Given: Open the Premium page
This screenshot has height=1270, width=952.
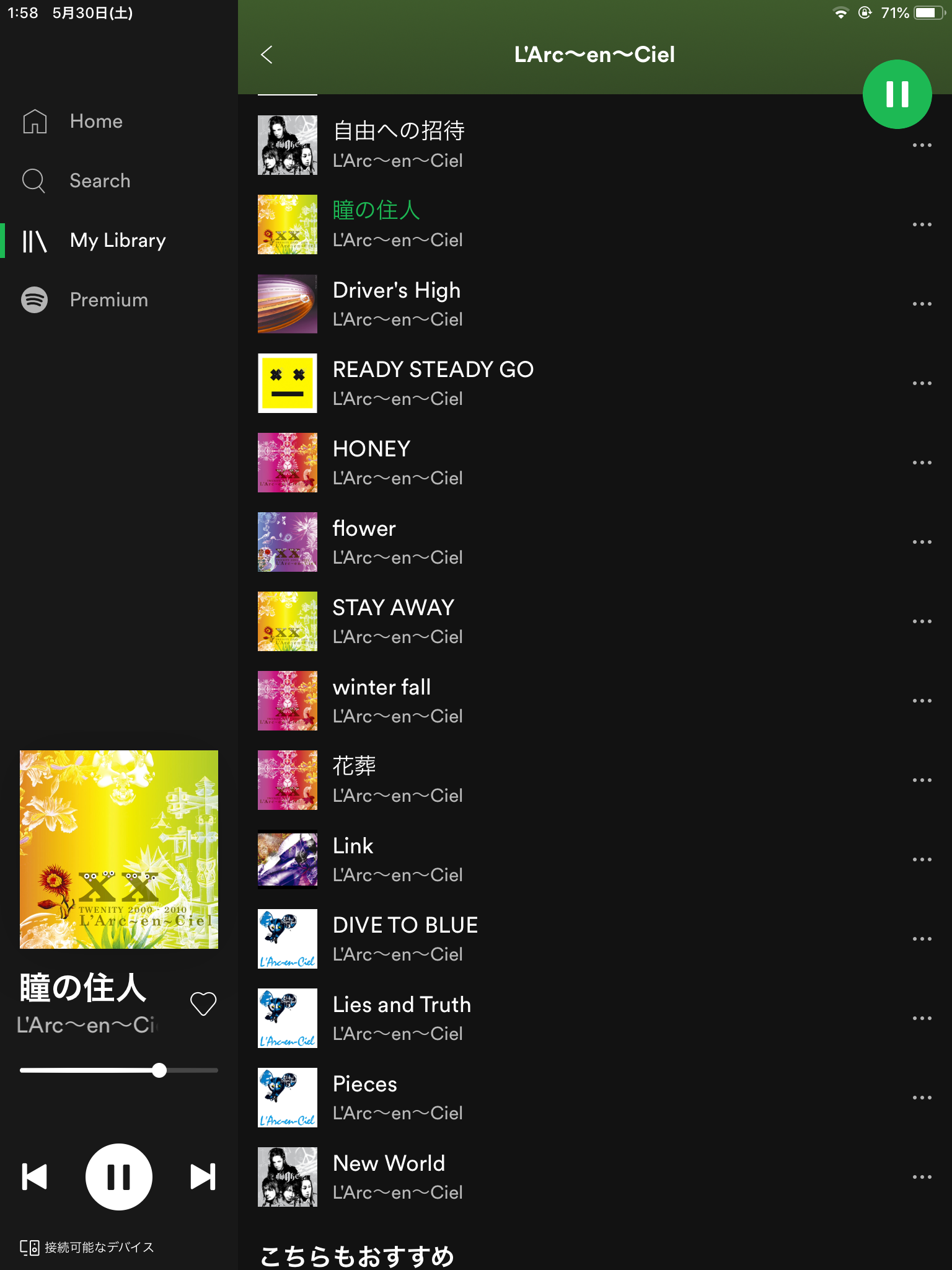Looking at the screenshot, I should pos(119,300).
